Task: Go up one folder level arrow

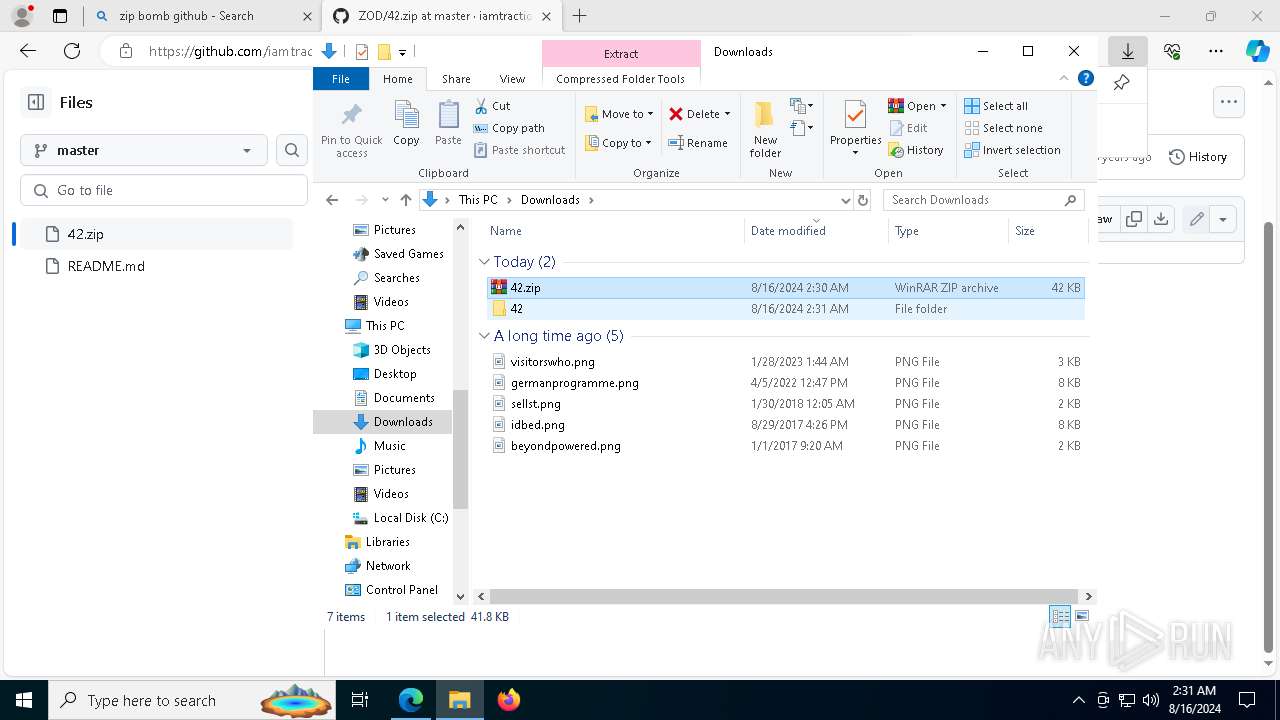Action: tap(405, 200)
